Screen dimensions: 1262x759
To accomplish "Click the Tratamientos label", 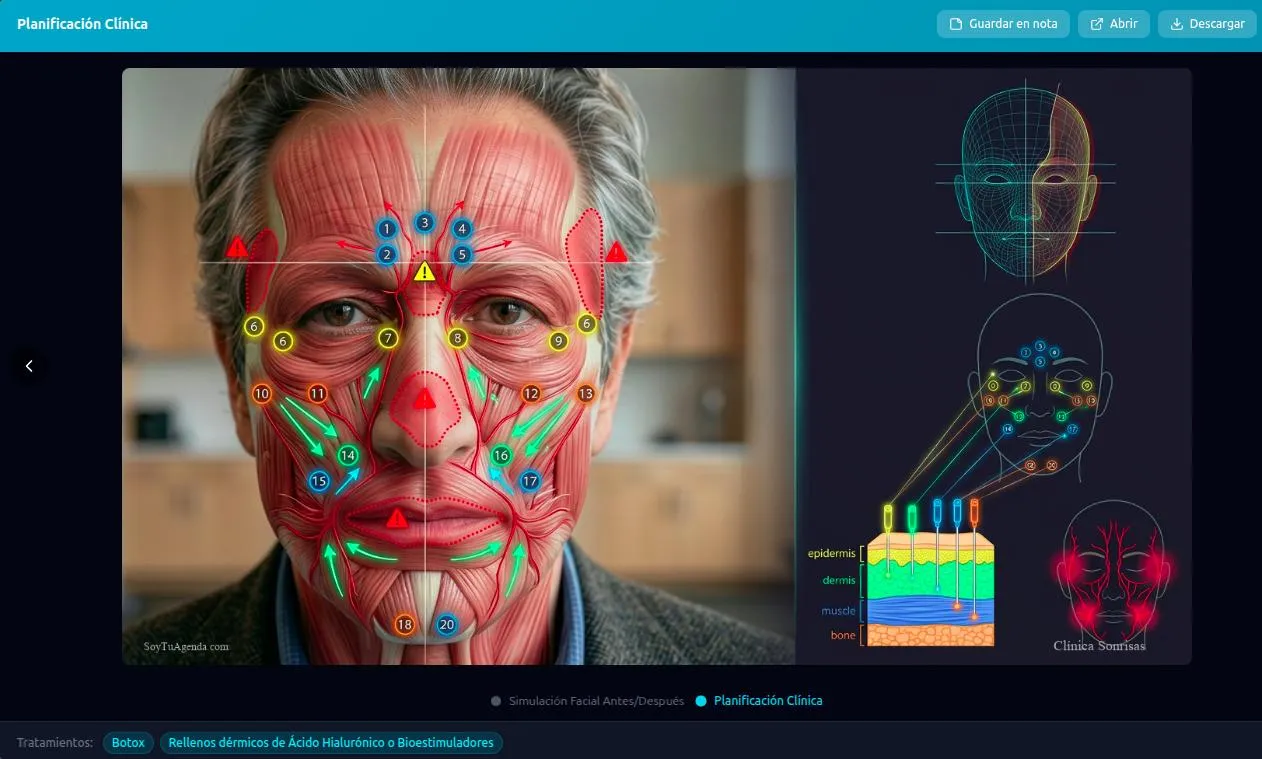I will click(55, 743).
